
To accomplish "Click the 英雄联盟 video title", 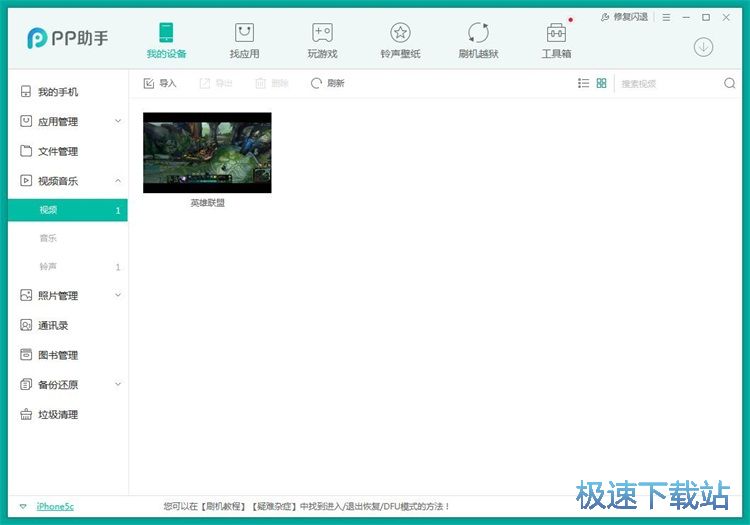I will click(x=207, y=203).
